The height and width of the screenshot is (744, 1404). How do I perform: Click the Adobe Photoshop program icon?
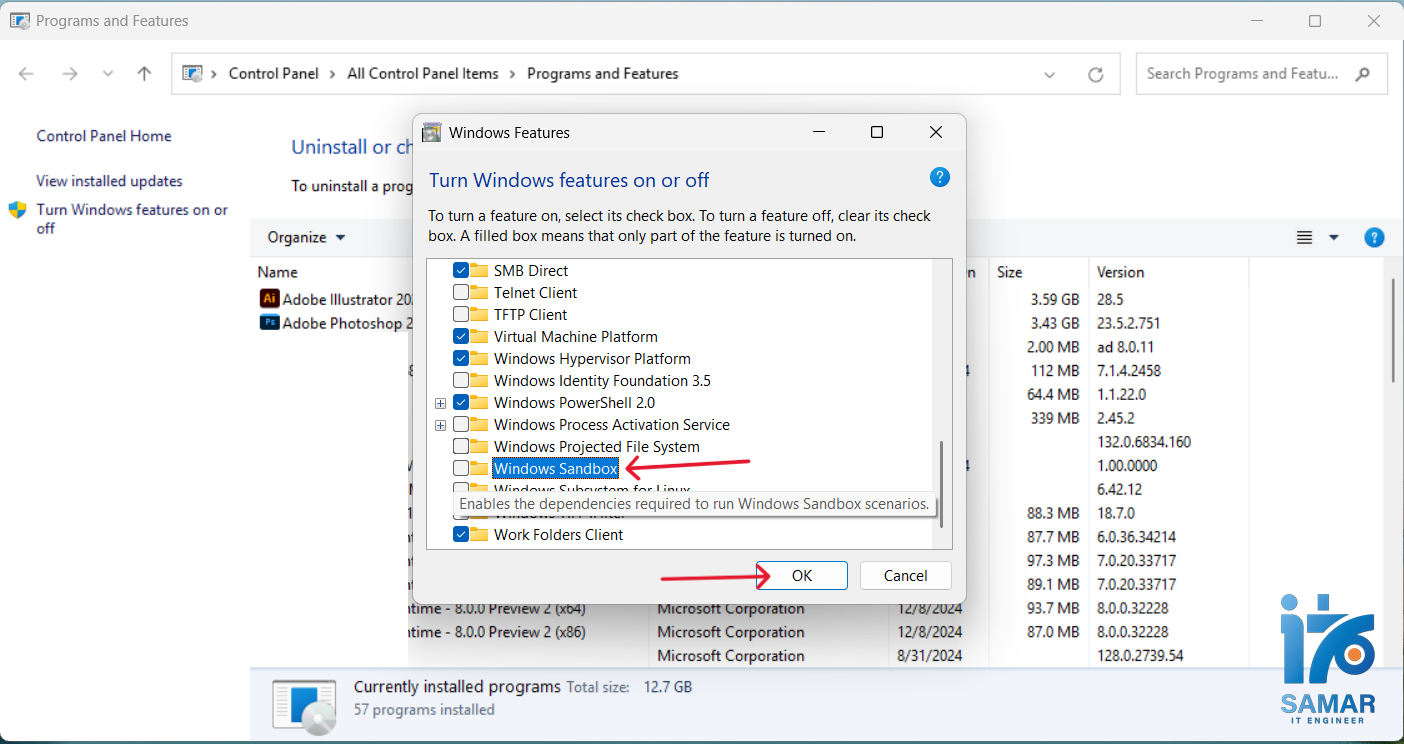click(269, 322)
